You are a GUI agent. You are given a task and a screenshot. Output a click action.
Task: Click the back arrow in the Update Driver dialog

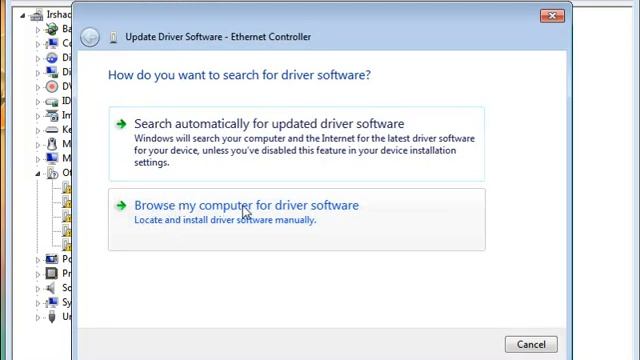(90, 37)
